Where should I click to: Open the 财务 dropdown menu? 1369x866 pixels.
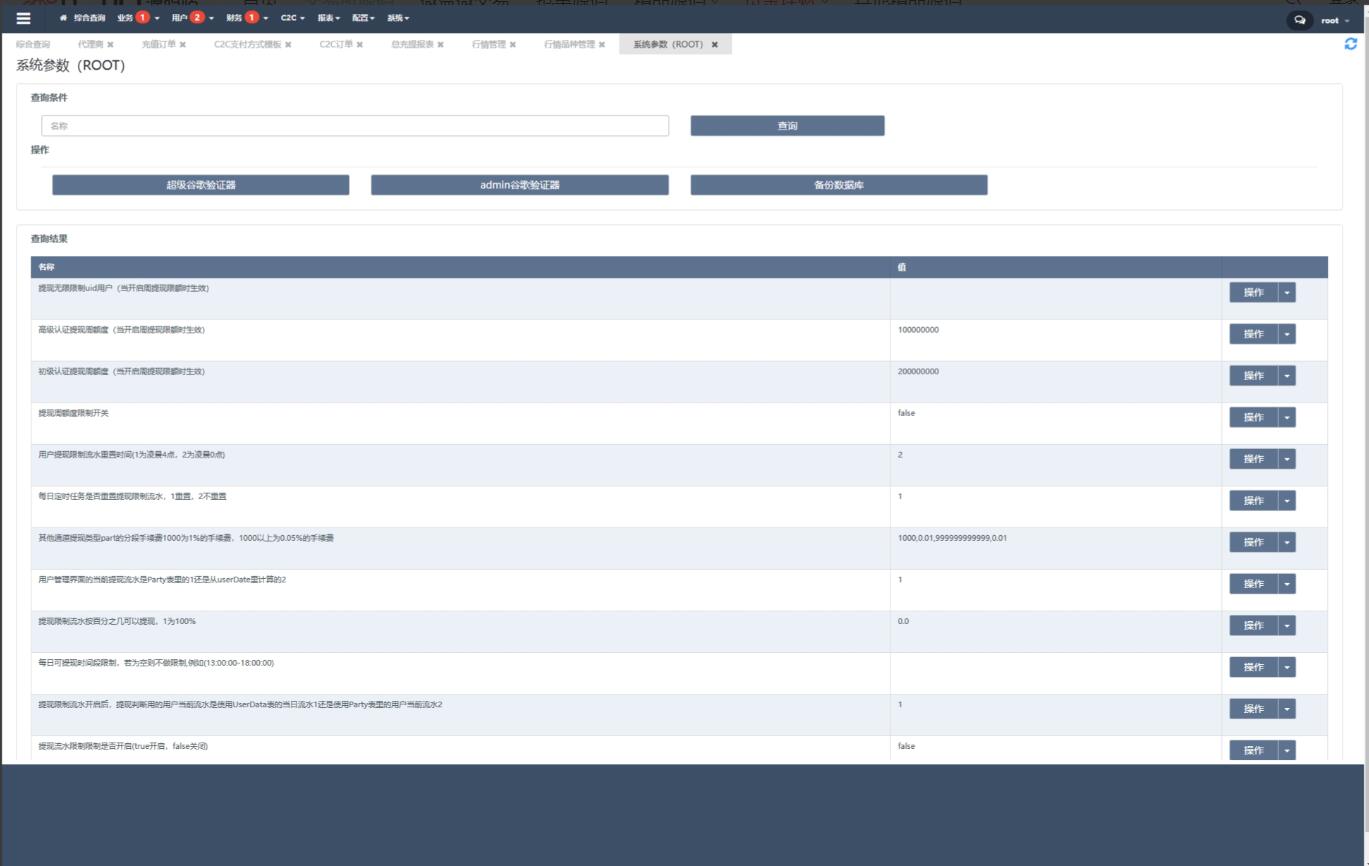tap(240, 18)
